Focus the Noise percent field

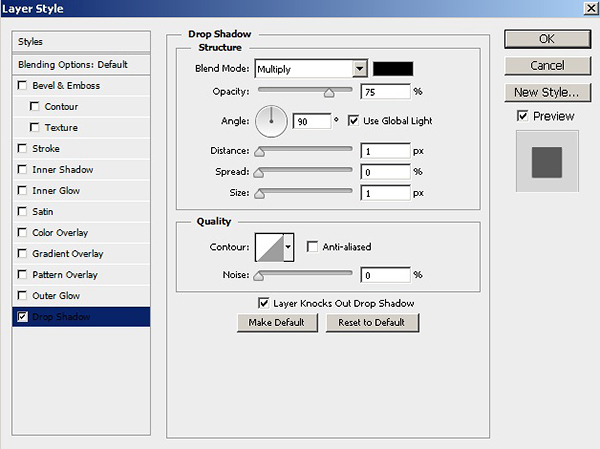(x=385, y=275)
